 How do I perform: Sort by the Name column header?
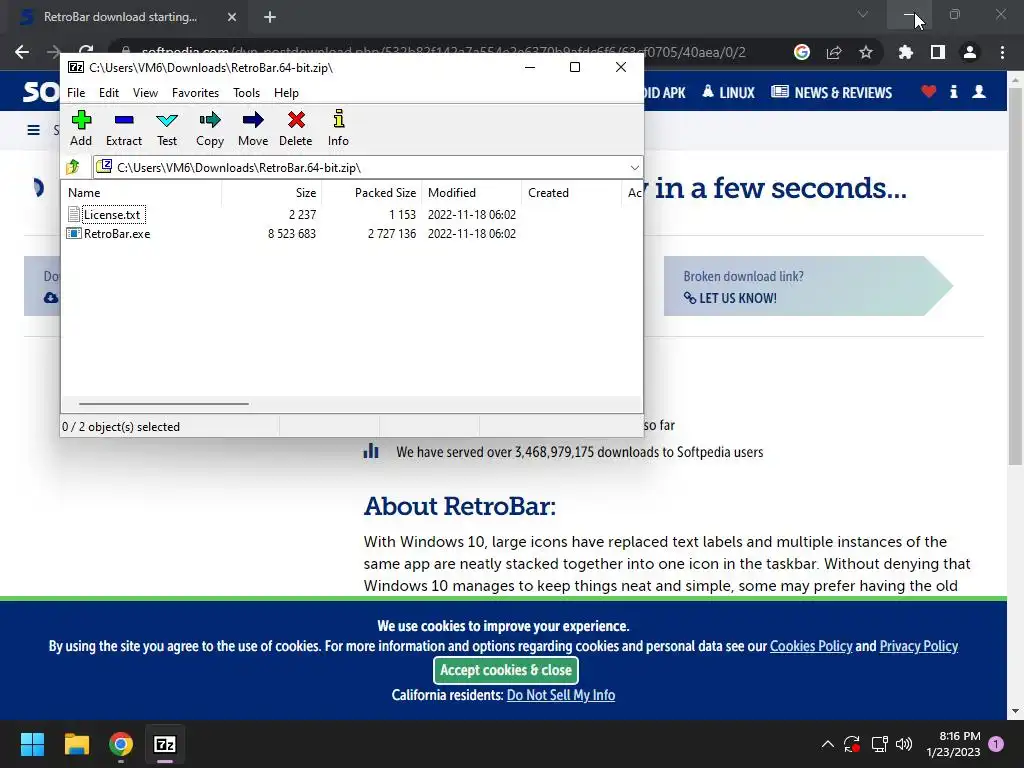click(141, 193)
